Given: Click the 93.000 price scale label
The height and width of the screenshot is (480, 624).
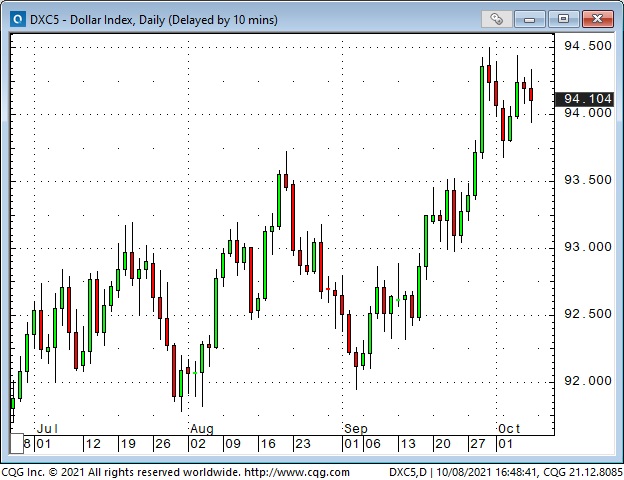Looking at the screenshot, I should (587, 247).
